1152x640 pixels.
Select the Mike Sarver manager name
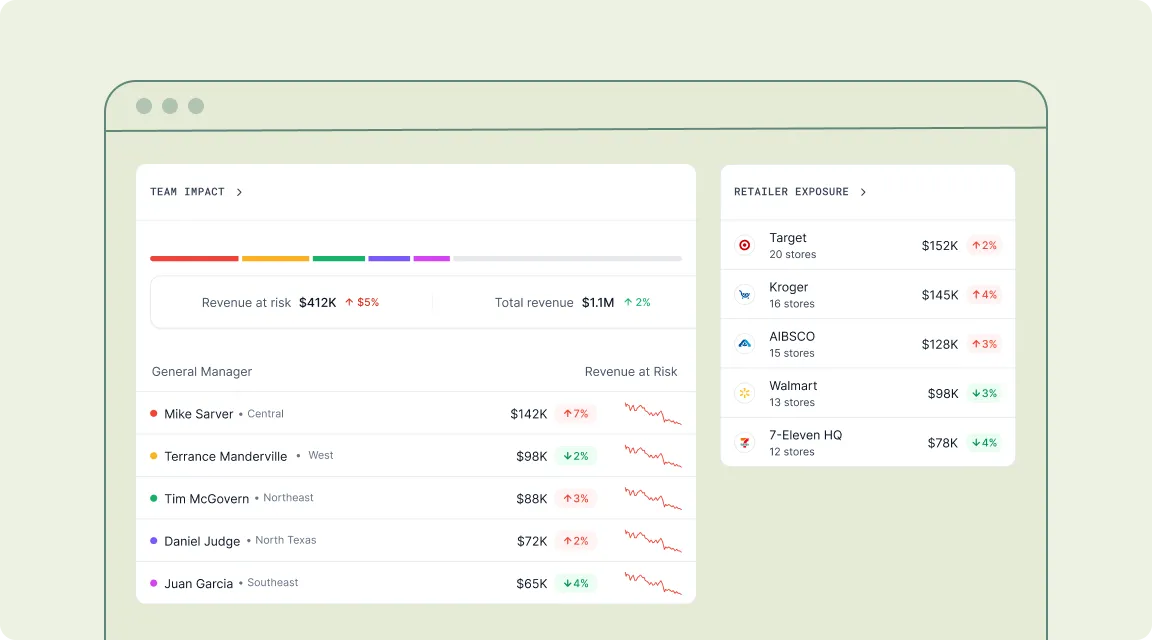(x=198, y=414)
